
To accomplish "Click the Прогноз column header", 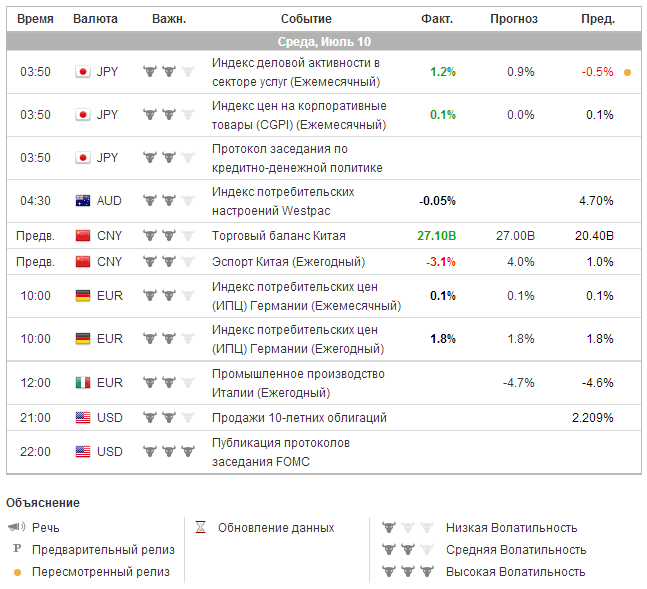I will 514,19.
